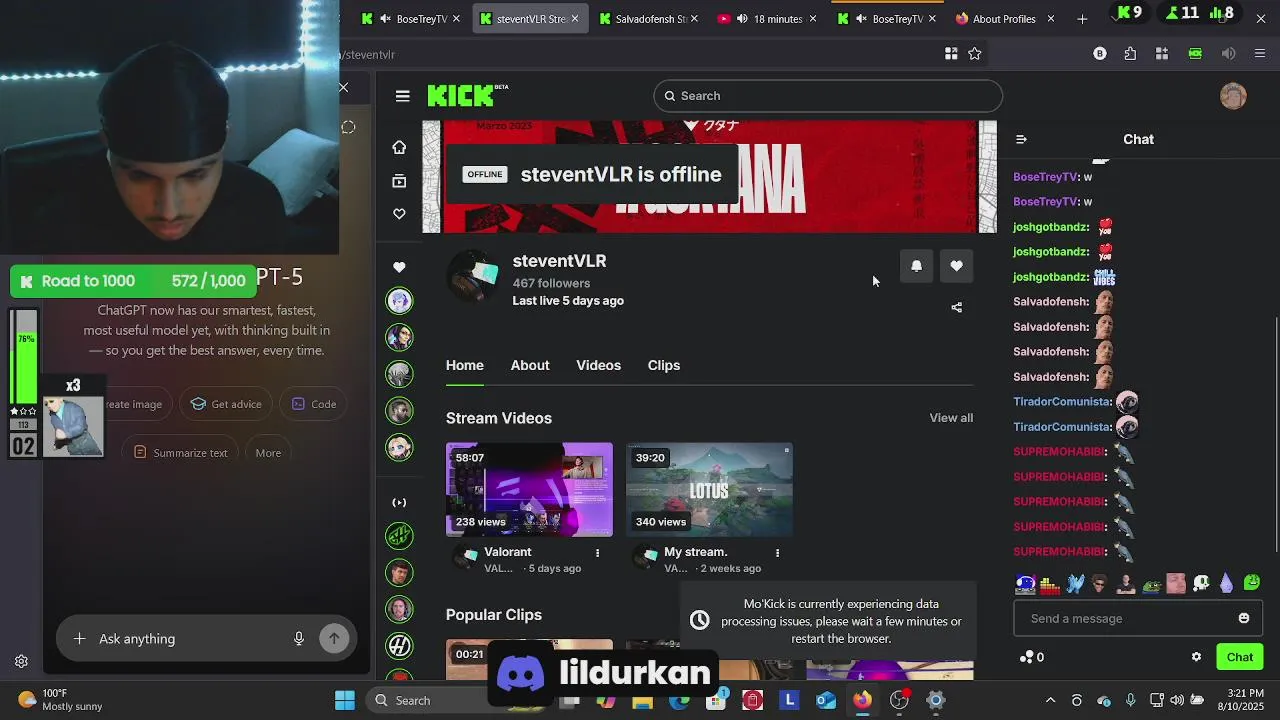Click the Code suggestion chip
This screenshot has height=720, width=1280.
point(314,404)
